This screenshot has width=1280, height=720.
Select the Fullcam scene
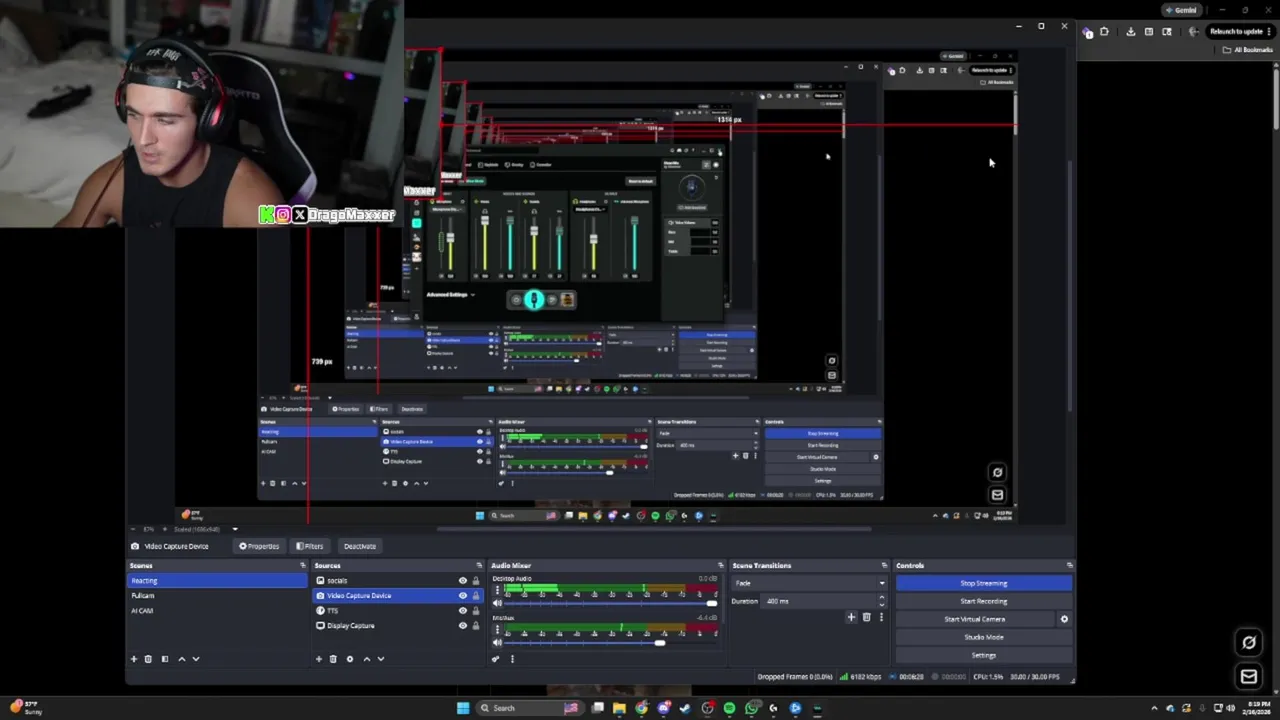click(218, 596)
